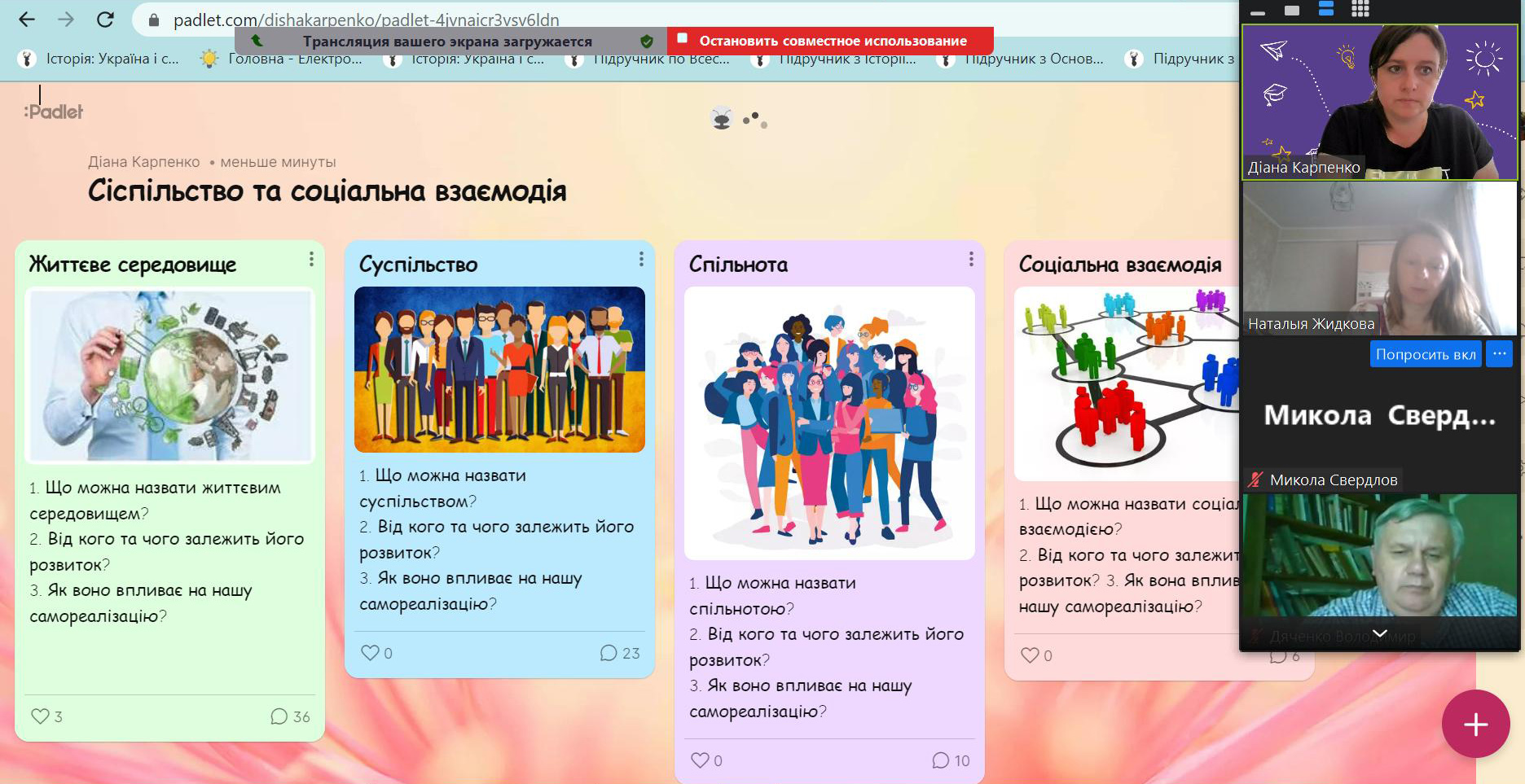The height and width of the screenshot is (784, 1525).
Task: Open author link 'Діана Карпенко' on Padlet
Action: tap(143, 162)
